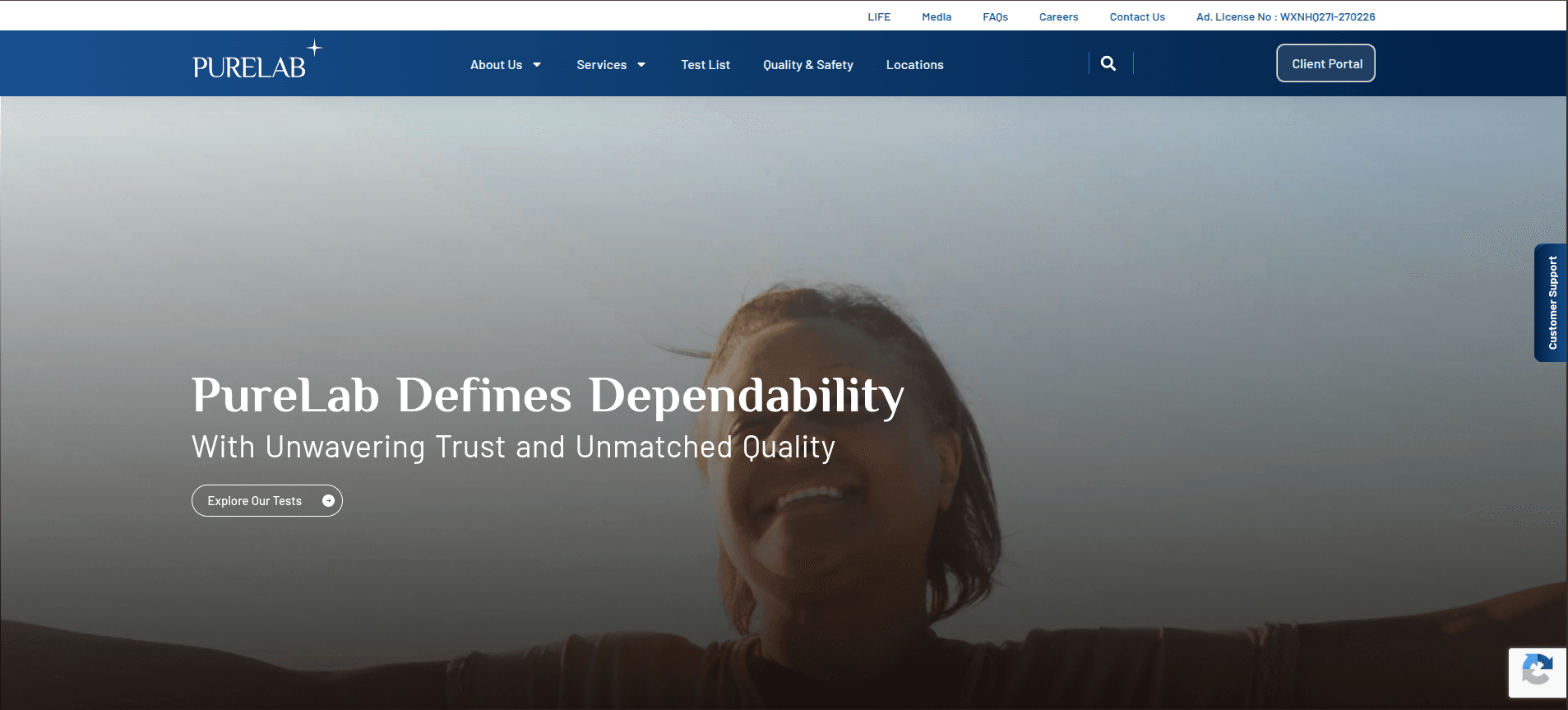Viewport: 1568px width, 710px height.
Task: Open the Client Portal
Action: click(x=1325, y=63)
